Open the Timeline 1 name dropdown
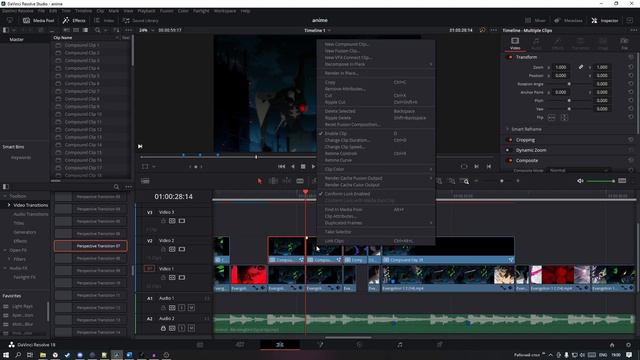This screenshot has height=360, width=640. (317, 30)
